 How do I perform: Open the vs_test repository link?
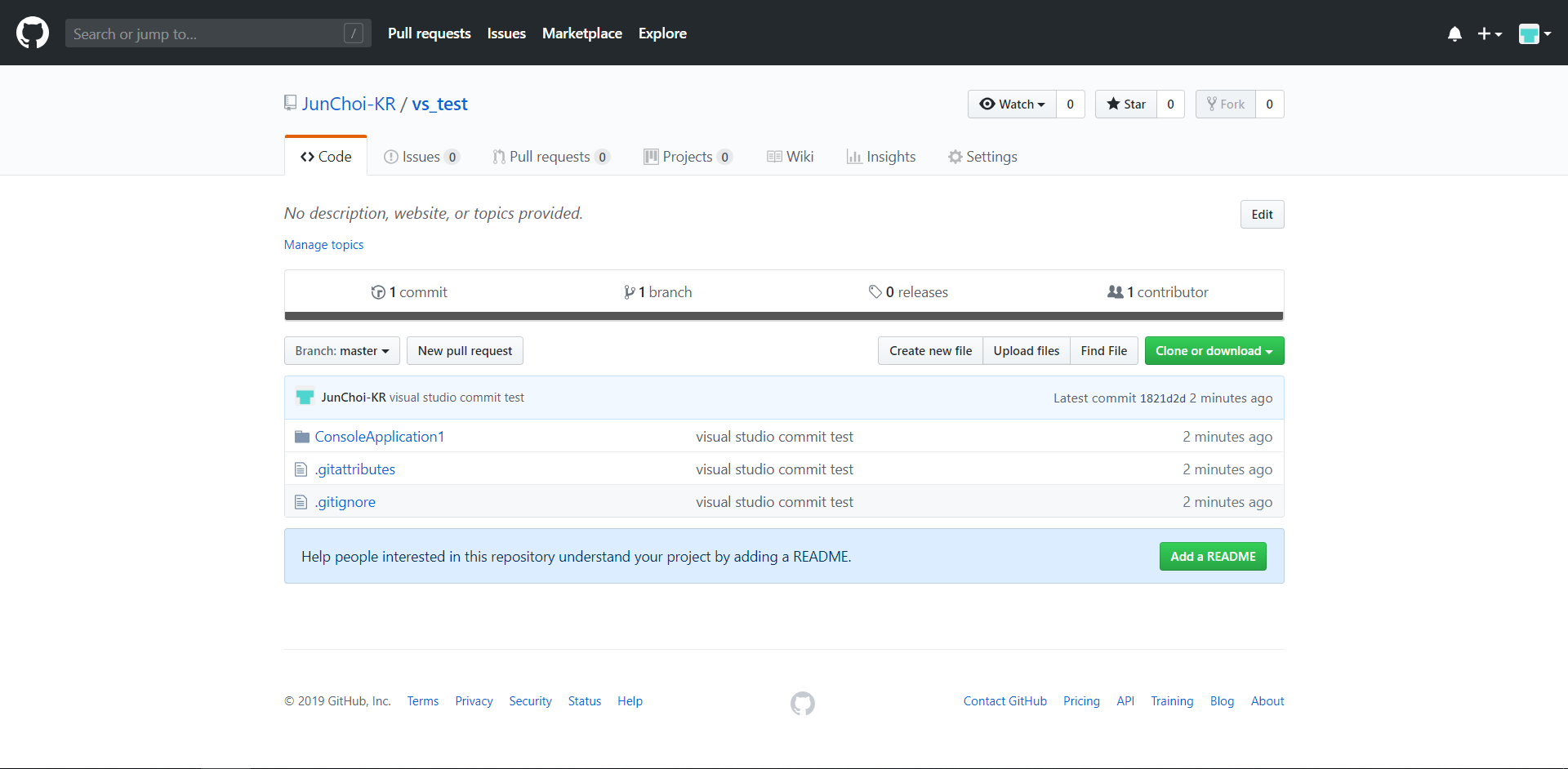tap(439, 104)
